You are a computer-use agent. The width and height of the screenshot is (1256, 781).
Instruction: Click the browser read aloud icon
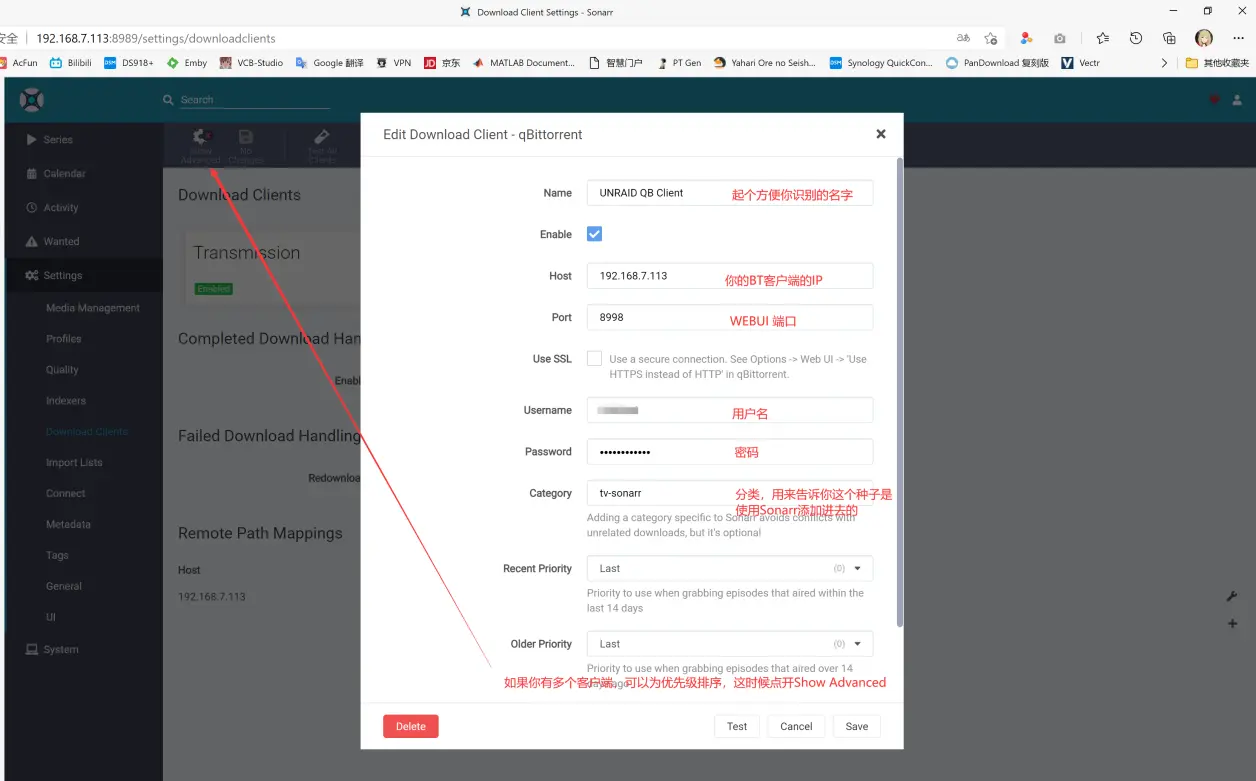(x=963, y=38)
